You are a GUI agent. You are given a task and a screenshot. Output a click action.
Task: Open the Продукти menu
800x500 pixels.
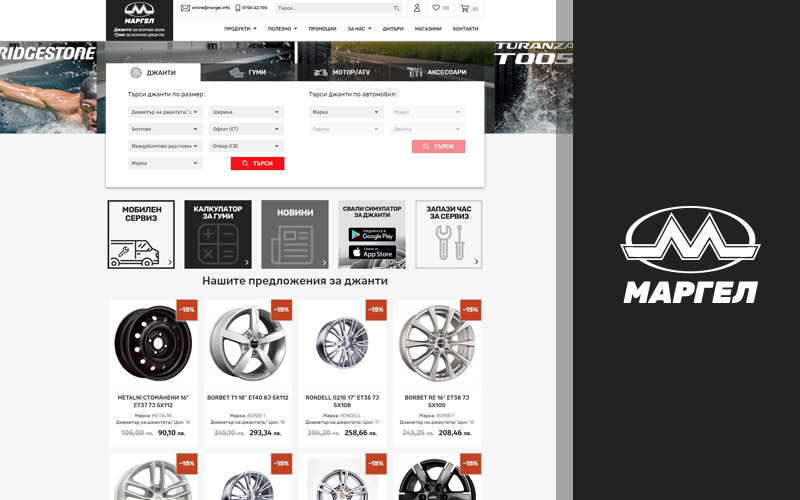pos(240,29)
